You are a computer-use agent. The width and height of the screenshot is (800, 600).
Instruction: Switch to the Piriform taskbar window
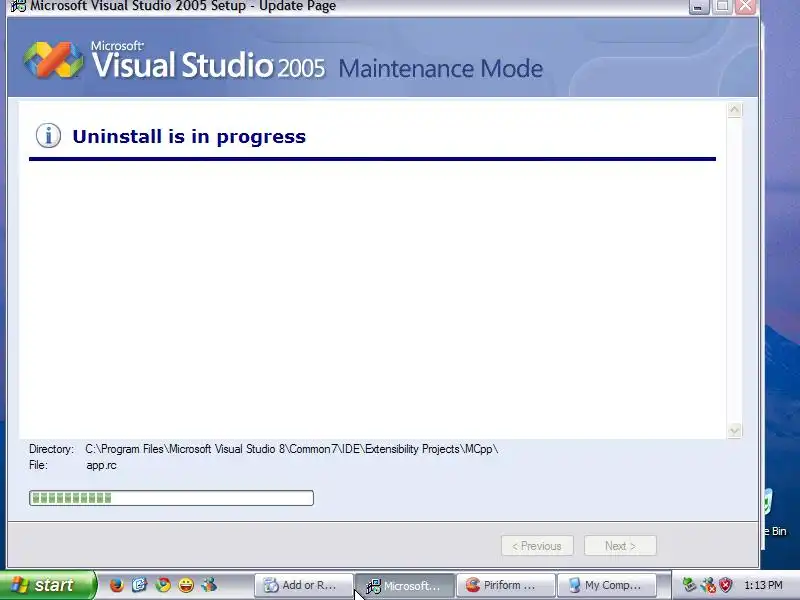pos(506,585)
